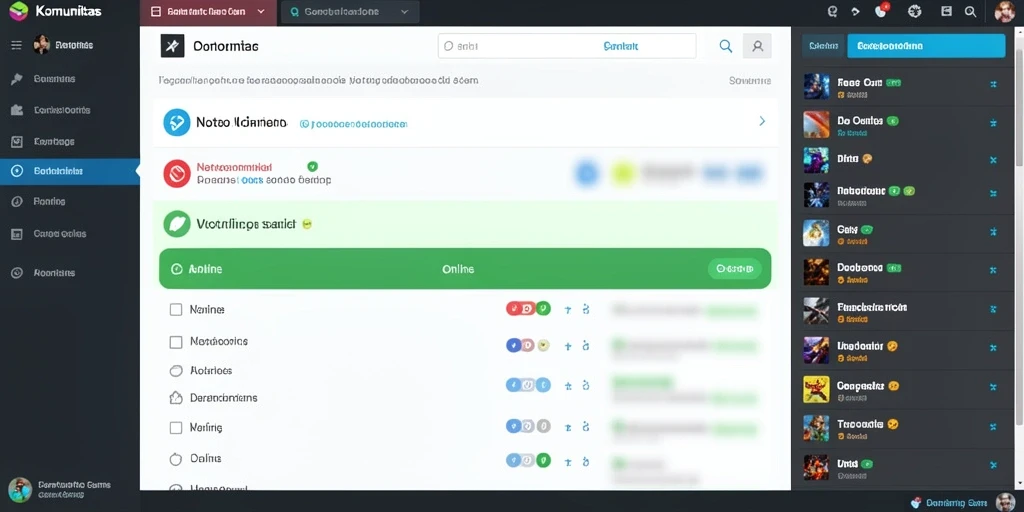The width and height of the screenshot is (1024, 512).
Task: Open the red top-bar tab dropdown arrow
Action: pos(261,12)
